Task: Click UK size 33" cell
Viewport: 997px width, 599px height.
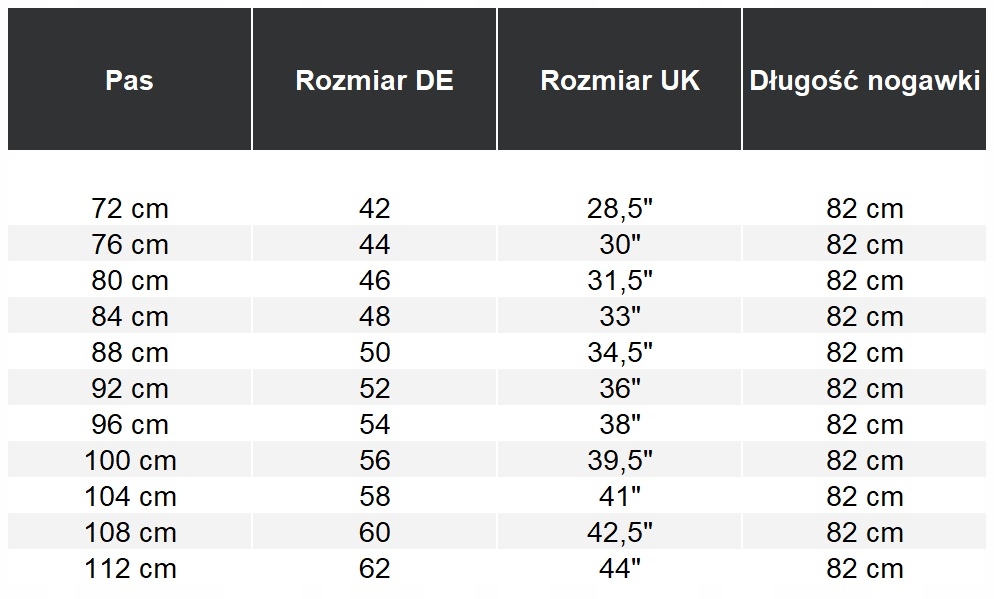Action: point(620,317)
